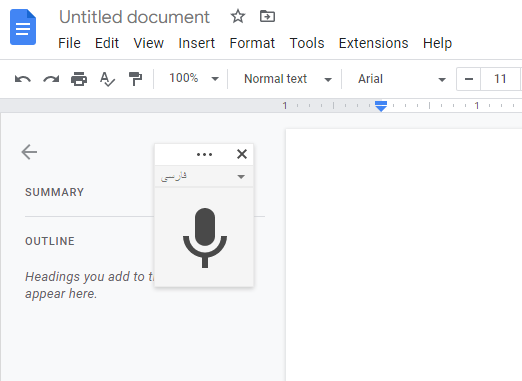Open the View menu
Viewport: 522px width, 381px height.
[149, 43]
